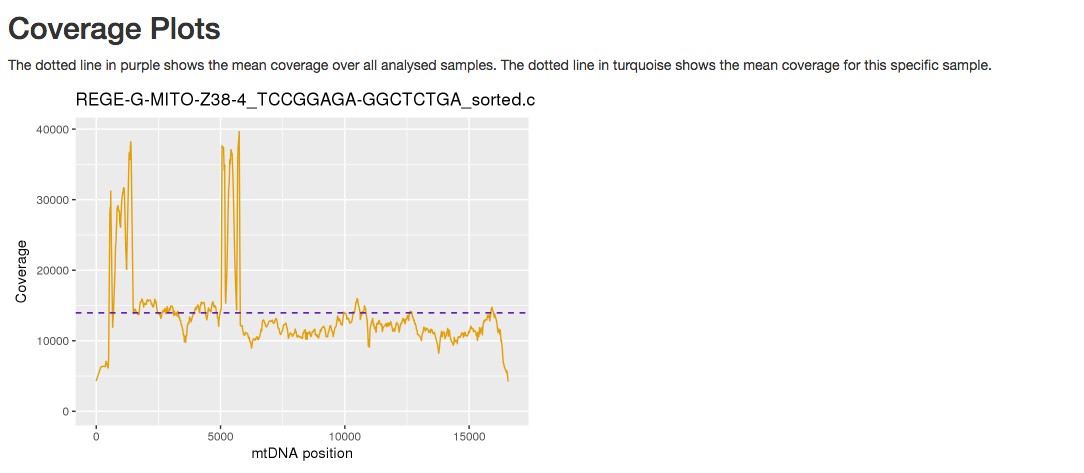The width and height of the screenshot is (1084, 473).
Task: Click the coverage line's starting point at position 0
Action: pyautogui.click(x=97, y=380)
